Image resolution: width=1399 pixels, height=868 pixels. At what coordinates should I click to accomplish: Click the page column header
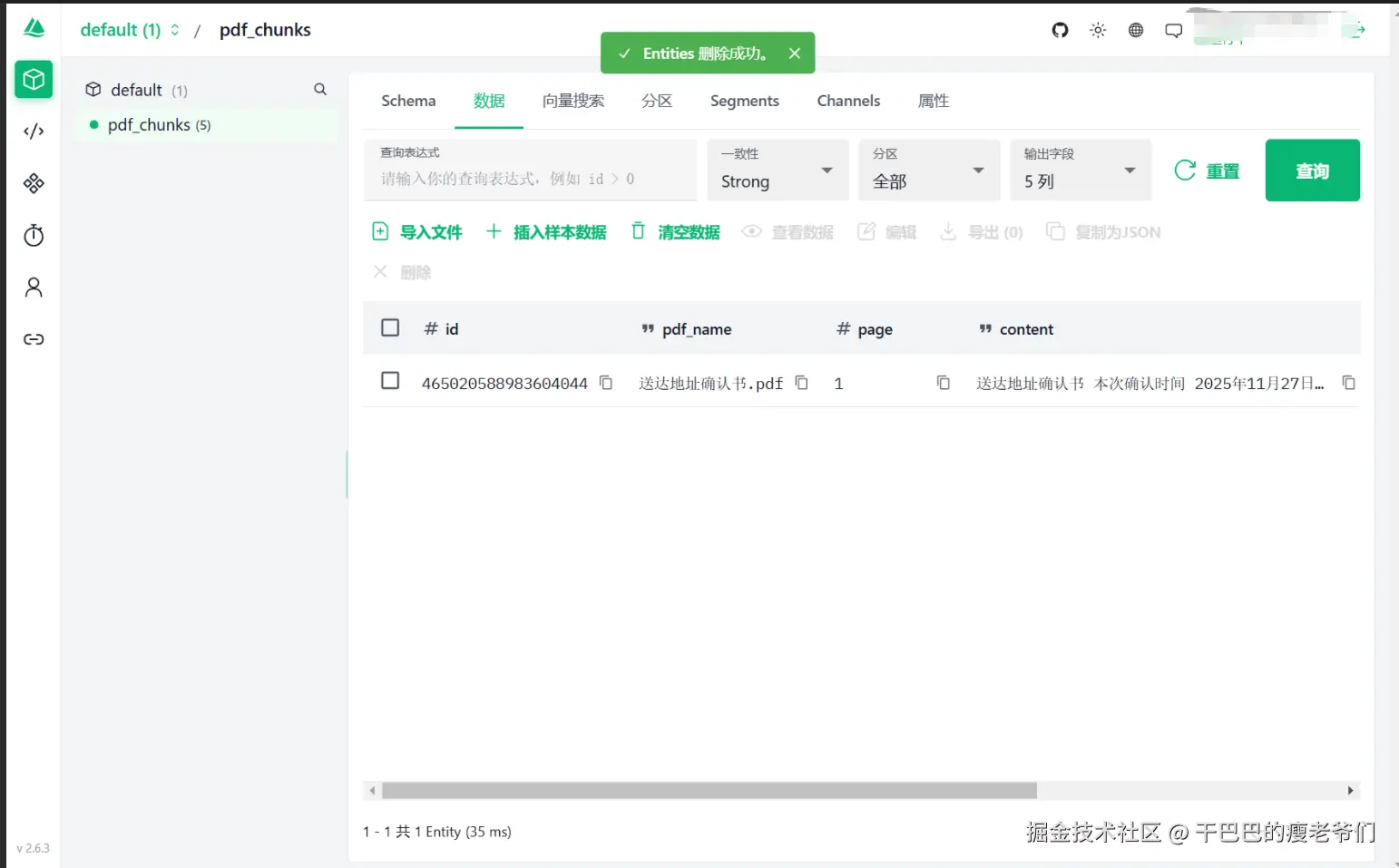865,329
